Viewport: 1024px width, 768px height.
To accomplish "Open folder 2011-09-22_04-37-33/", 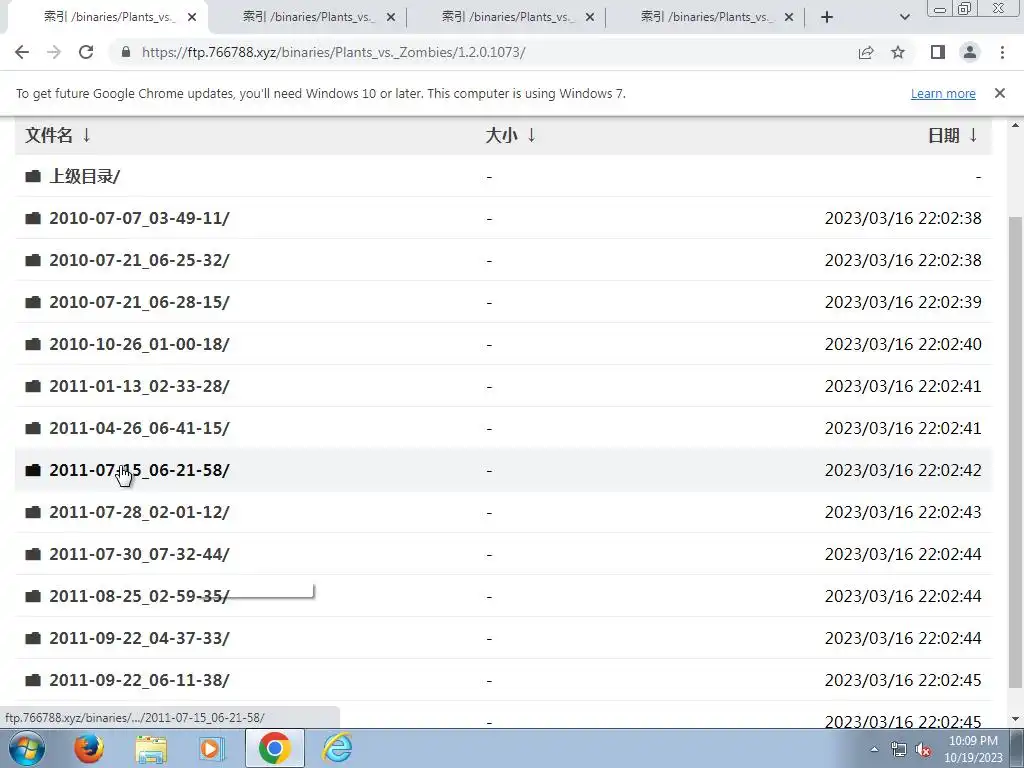I will point(139,638).
